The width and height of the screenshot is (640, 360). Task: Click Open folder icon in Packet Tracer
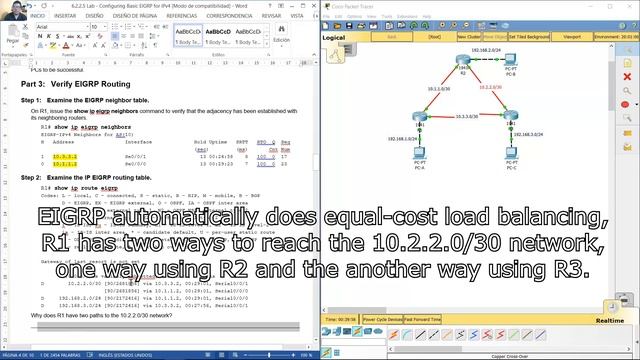click(337, 26)
